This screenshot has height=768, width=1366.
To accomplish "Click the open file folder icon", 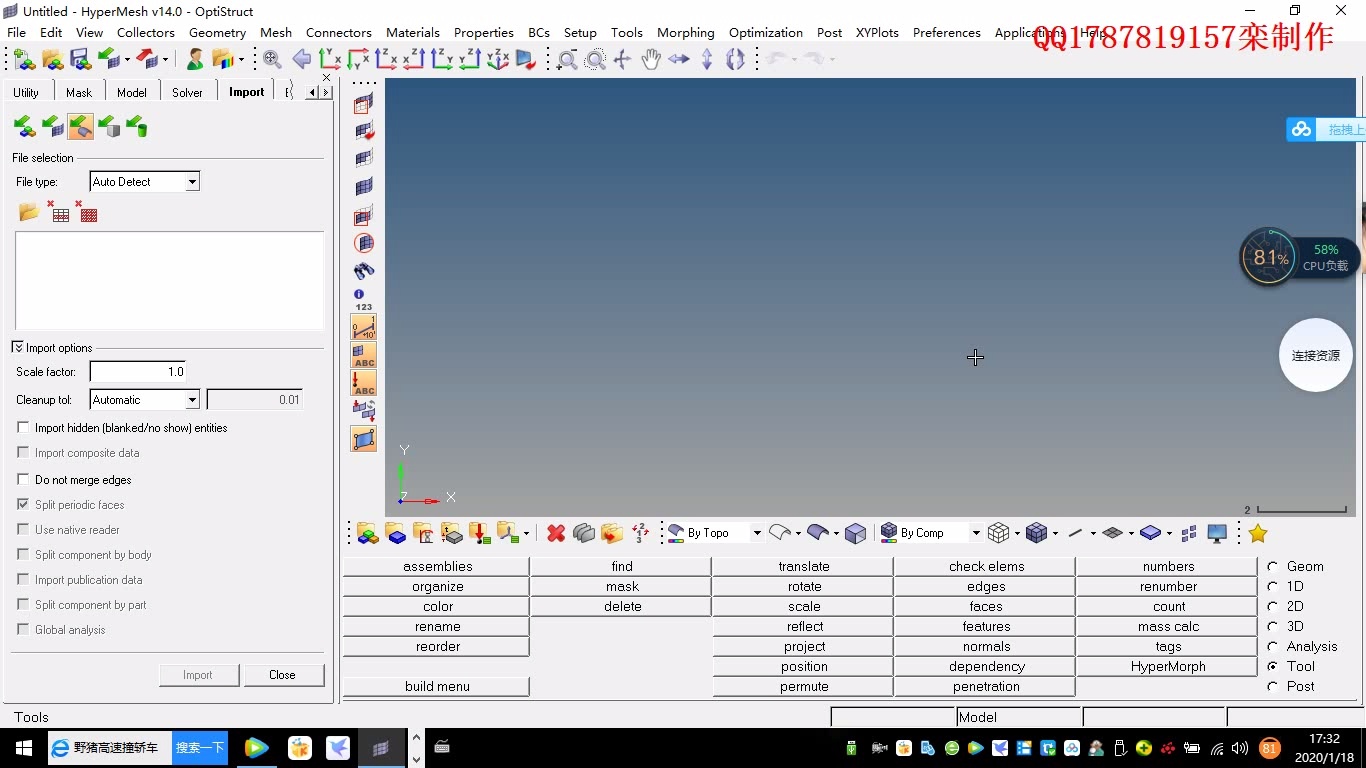I will coord(29,212).
